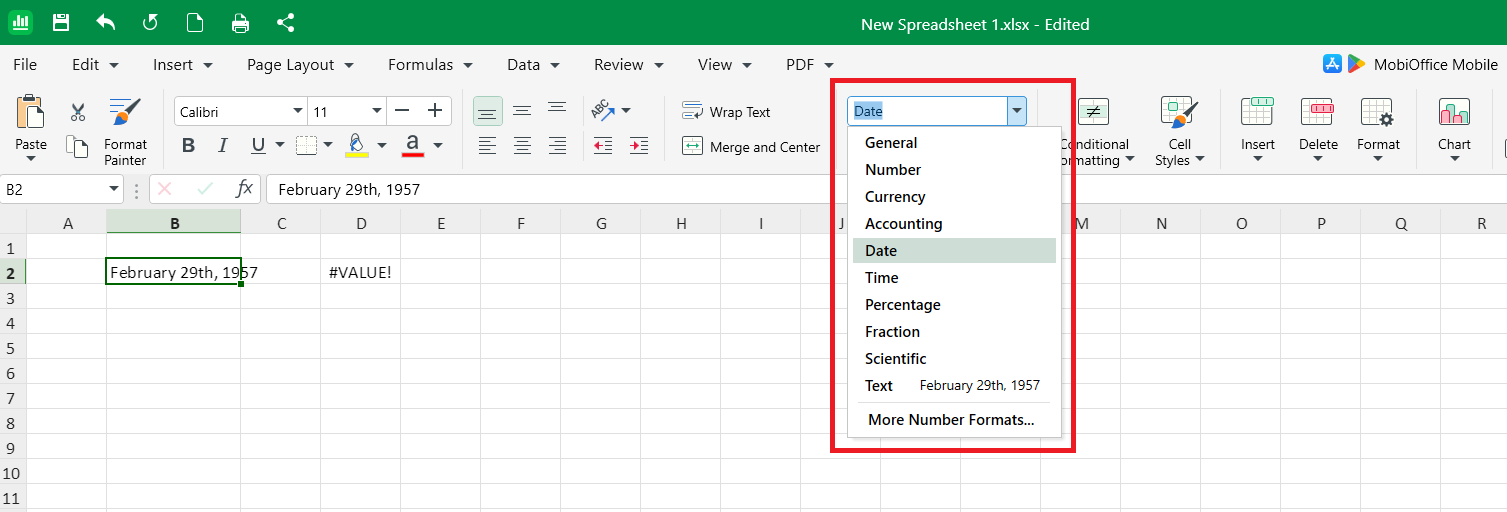Click the yellow fill color swatch
The image size is (1507, 512).
pos(357,146)
